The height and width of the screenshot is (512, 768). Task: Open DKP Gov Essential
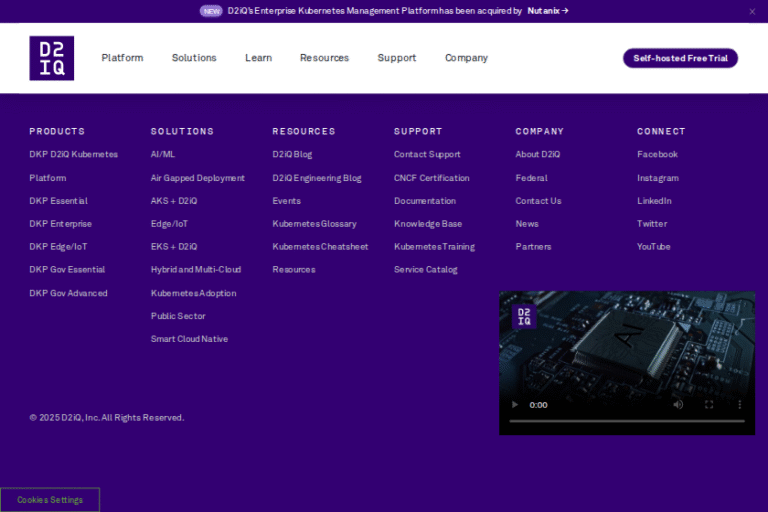tap(67, 269)
